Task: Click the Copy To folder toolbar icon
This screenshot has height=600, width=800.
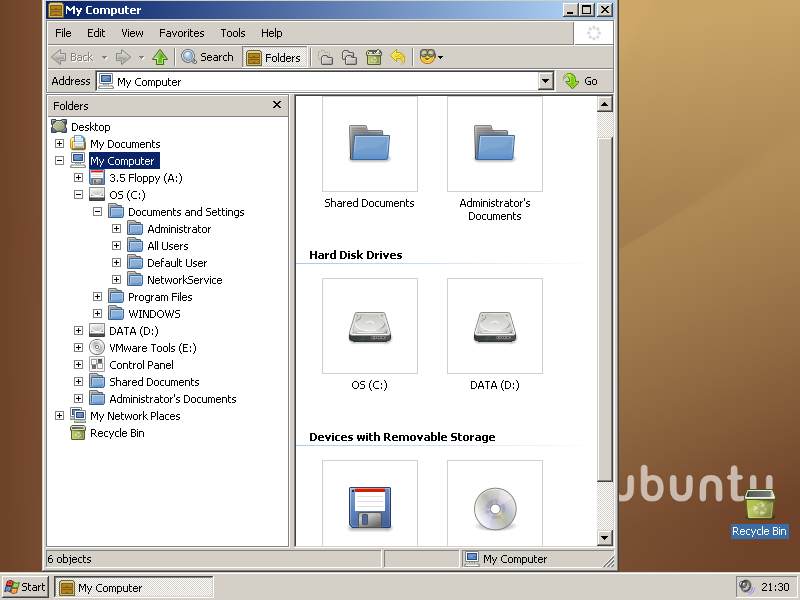Action: [349, 57]
